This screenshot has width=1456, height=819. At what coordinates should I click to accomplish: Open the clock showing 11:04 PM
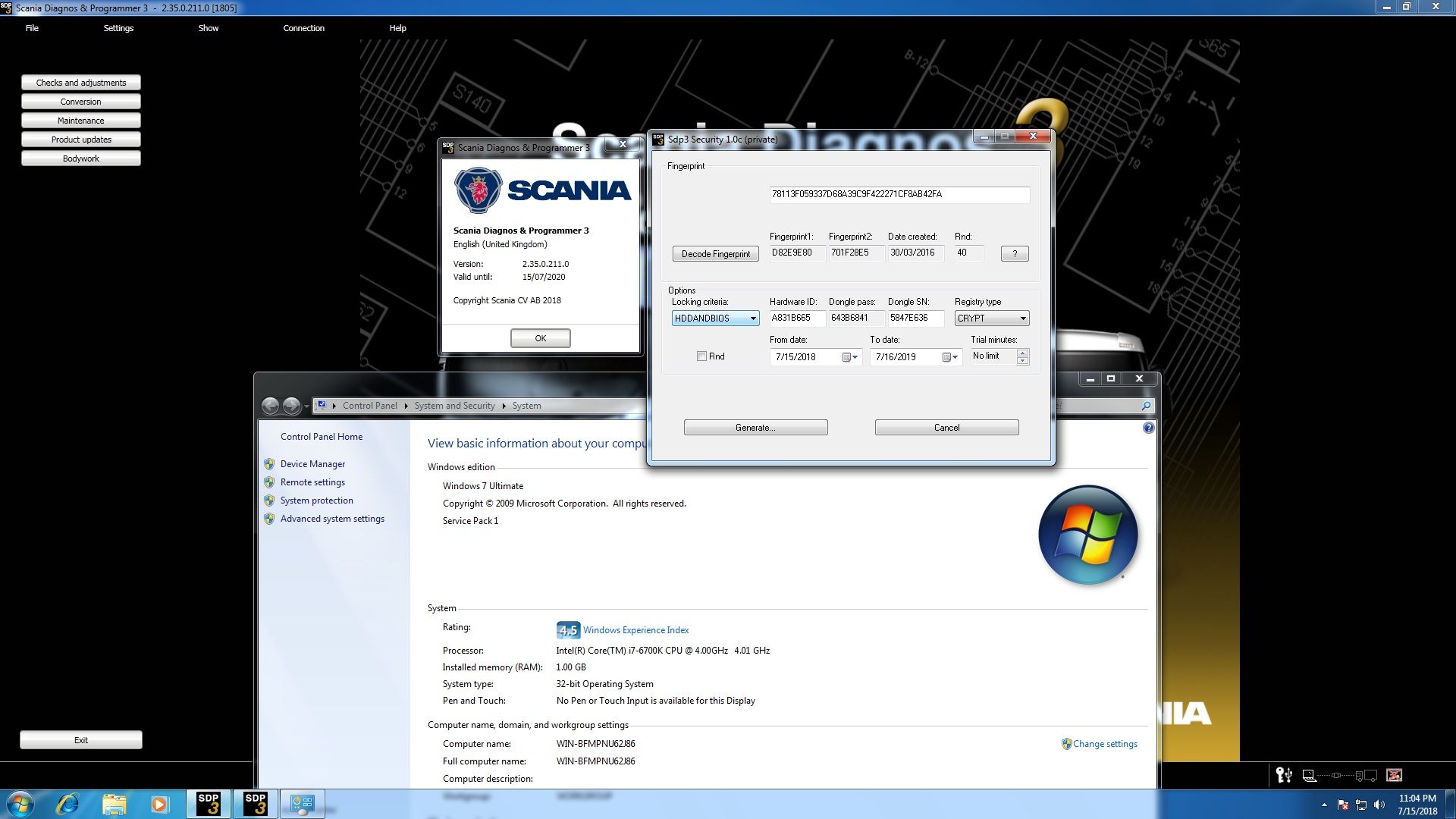click(x=1417, y=805)
